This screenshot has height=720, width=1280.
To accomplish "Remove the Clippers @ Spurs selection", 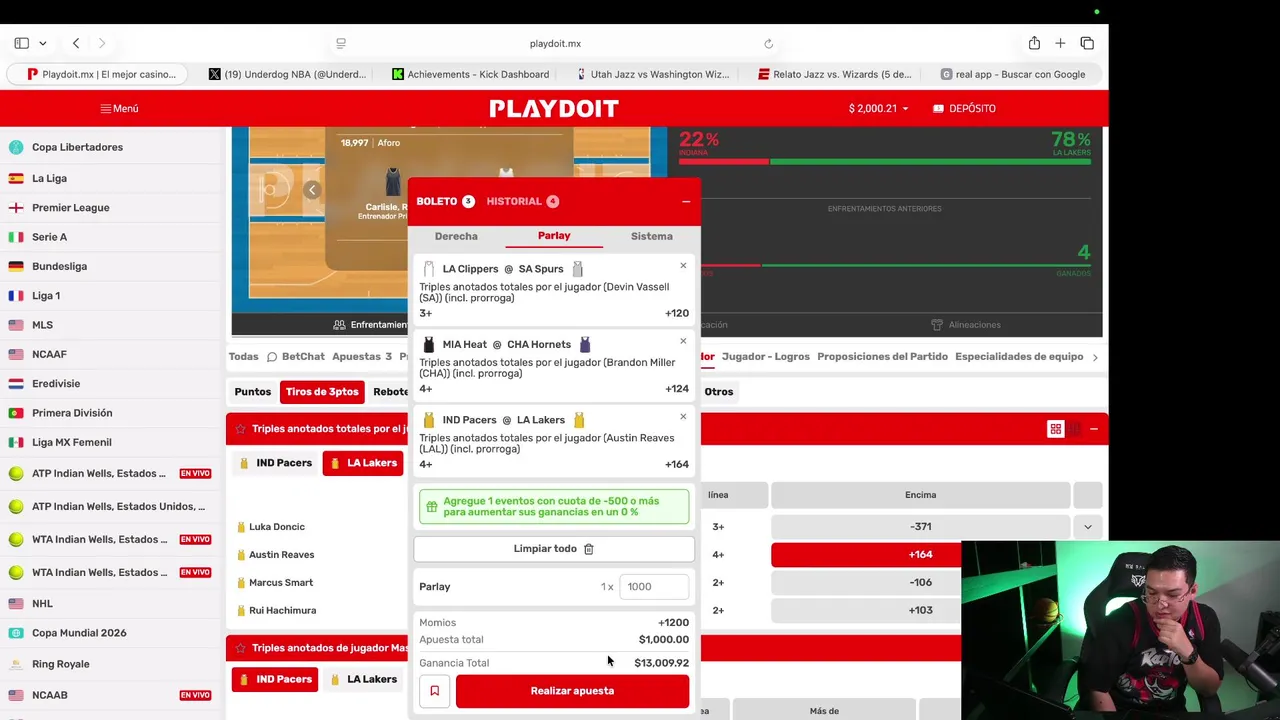I will pos(683,266).
